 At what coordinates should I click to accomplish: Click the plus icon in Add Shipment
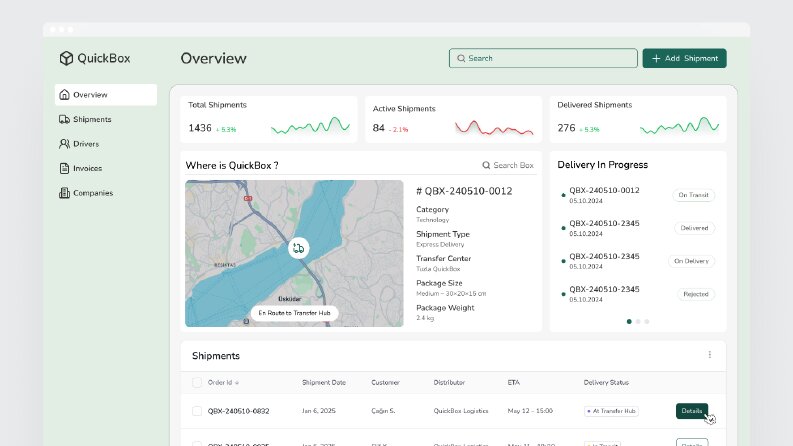pos(656,58)
